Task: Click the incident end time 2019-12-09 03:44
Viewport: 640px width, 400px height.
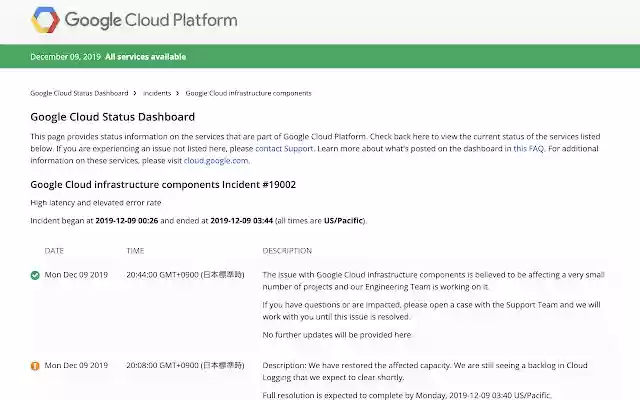Action: click(x=242, y=220)
